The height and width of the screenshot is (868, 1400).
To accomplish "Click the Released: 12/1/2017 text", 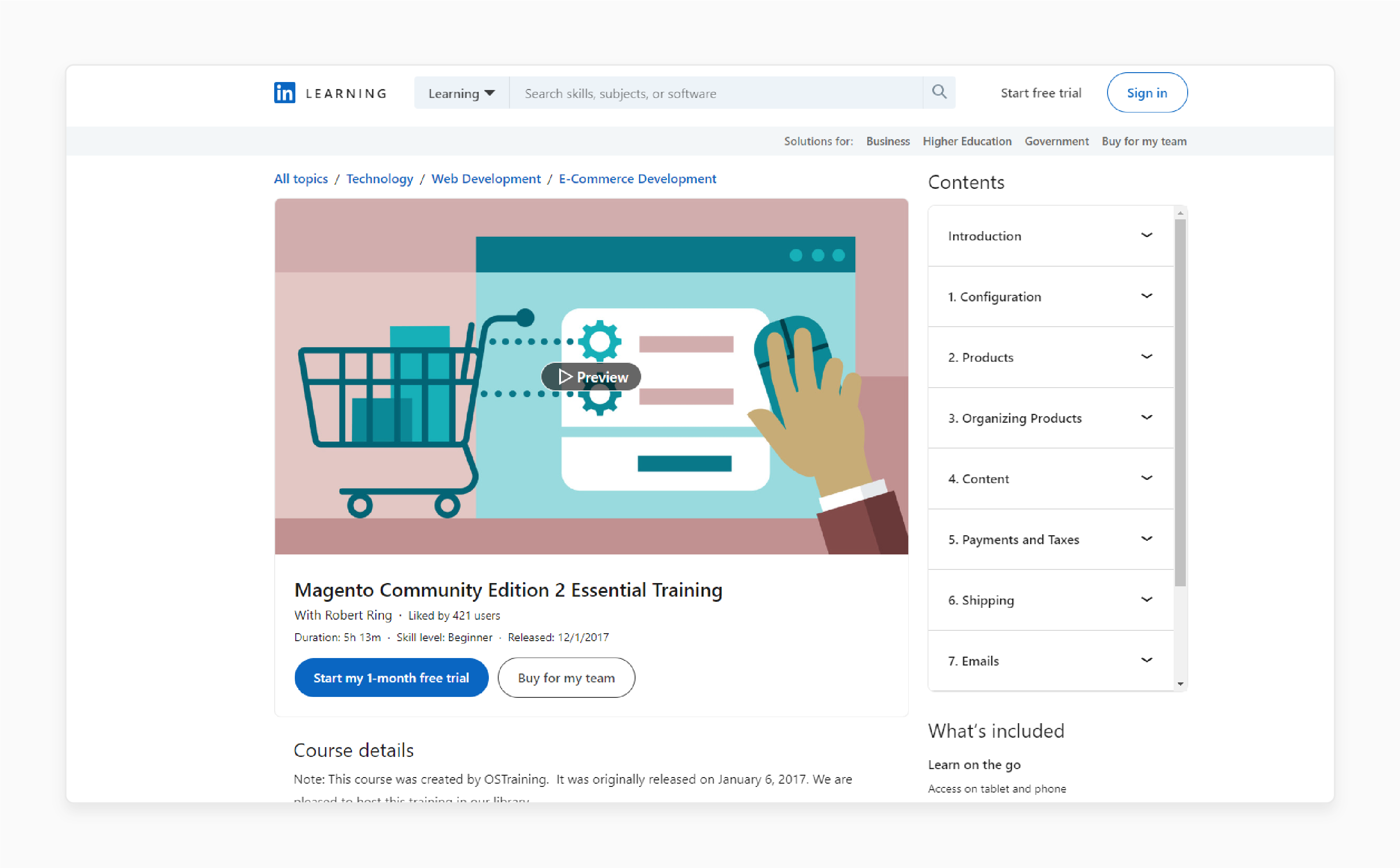I will [558, 637].
